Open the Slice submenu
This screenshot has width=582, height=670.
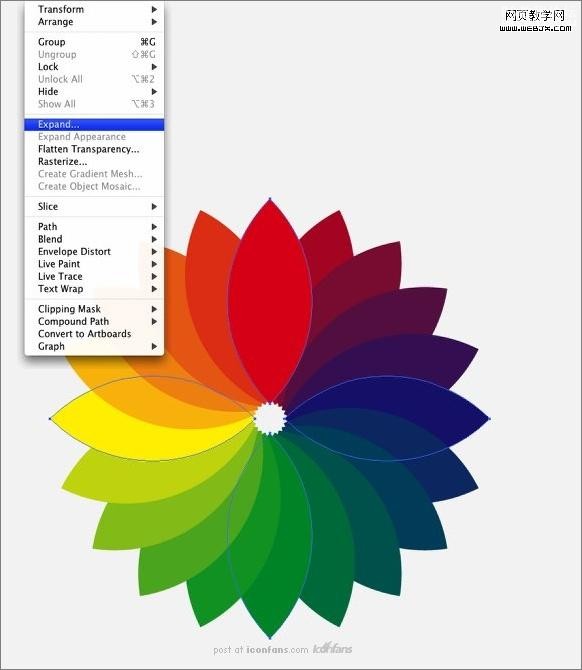[94, 206]
